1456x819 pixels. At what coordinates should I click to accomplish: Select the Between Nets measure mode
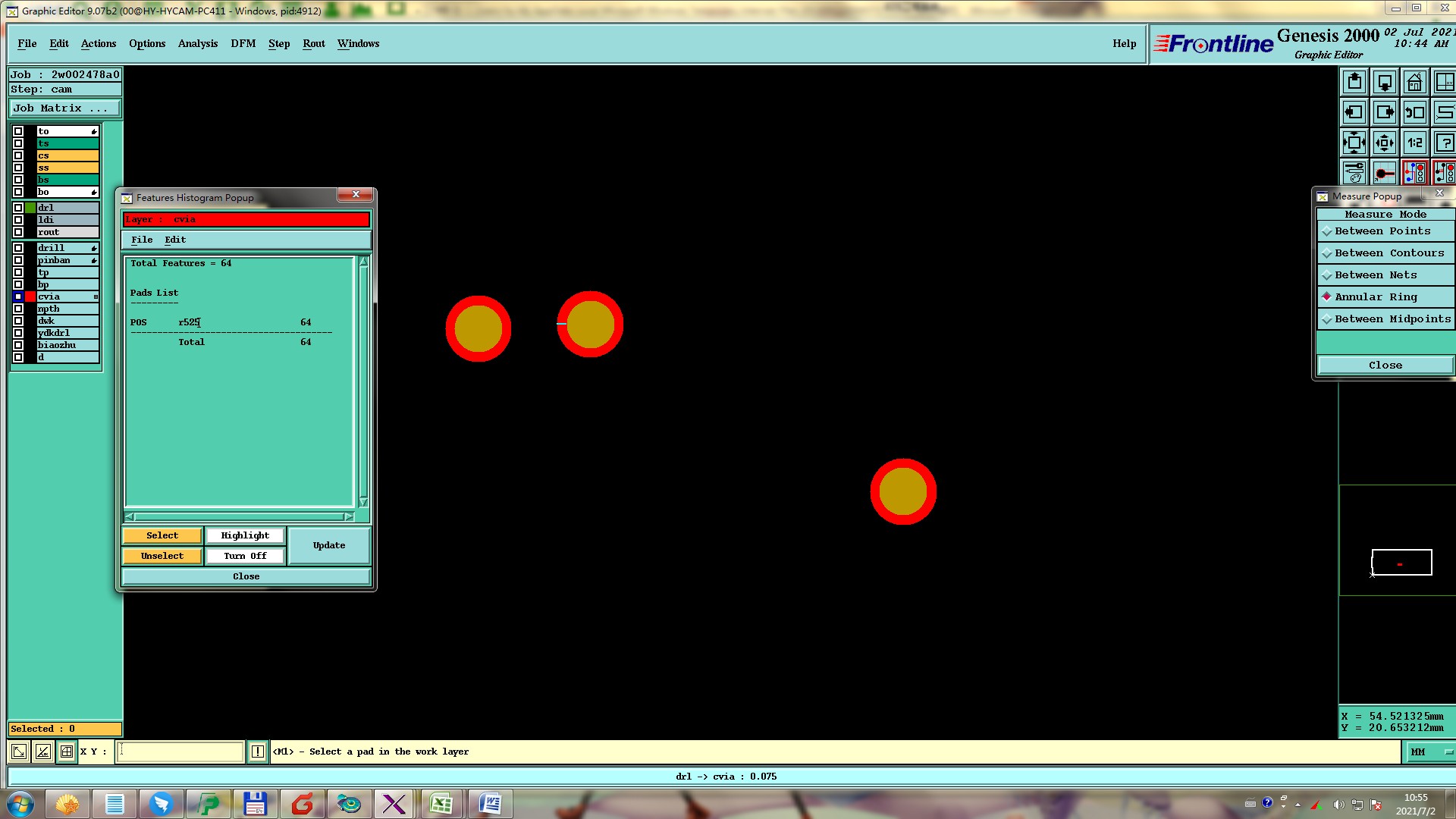pyautogui.click(x=1376, y=275)
